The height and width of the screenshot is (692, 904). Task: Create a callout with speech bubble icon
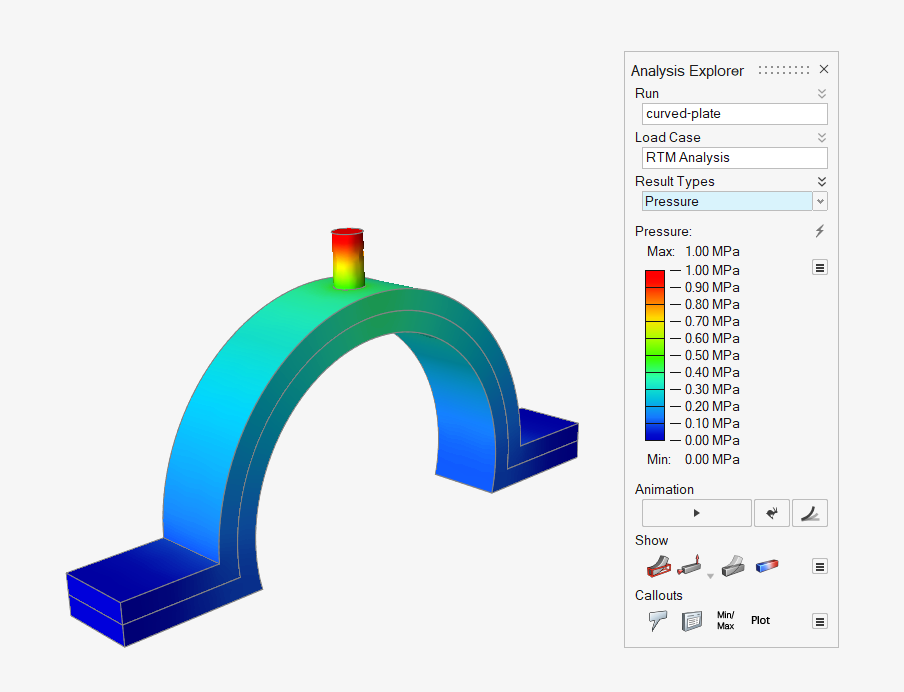658,621
